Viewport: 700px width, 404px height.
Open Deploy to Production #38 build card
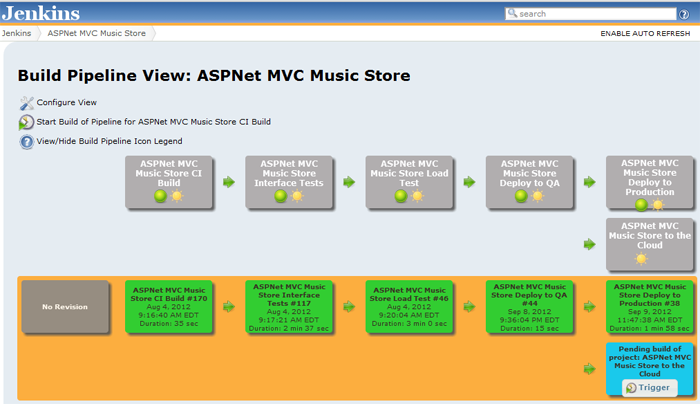tap(650, 307)
